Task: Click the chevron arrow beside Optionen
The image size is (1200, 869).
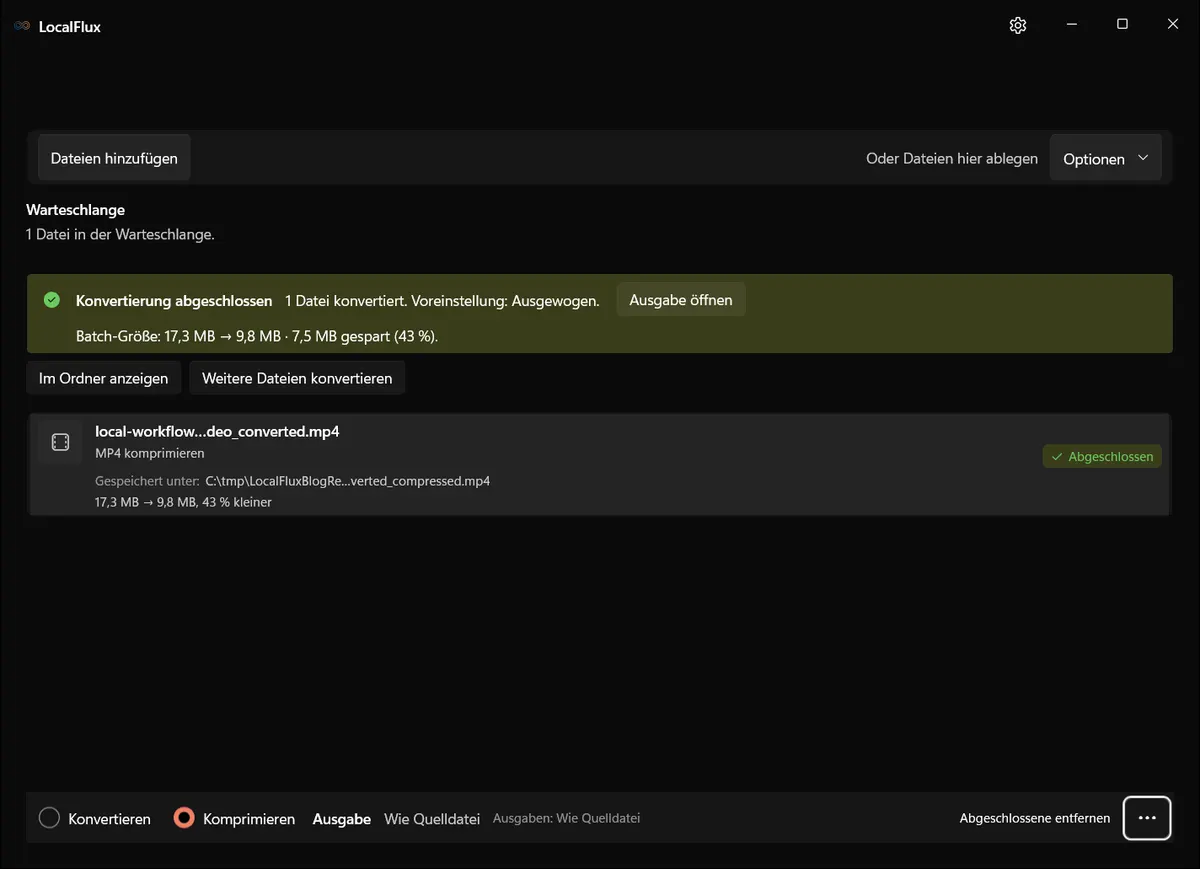Action: point(1143,158)
